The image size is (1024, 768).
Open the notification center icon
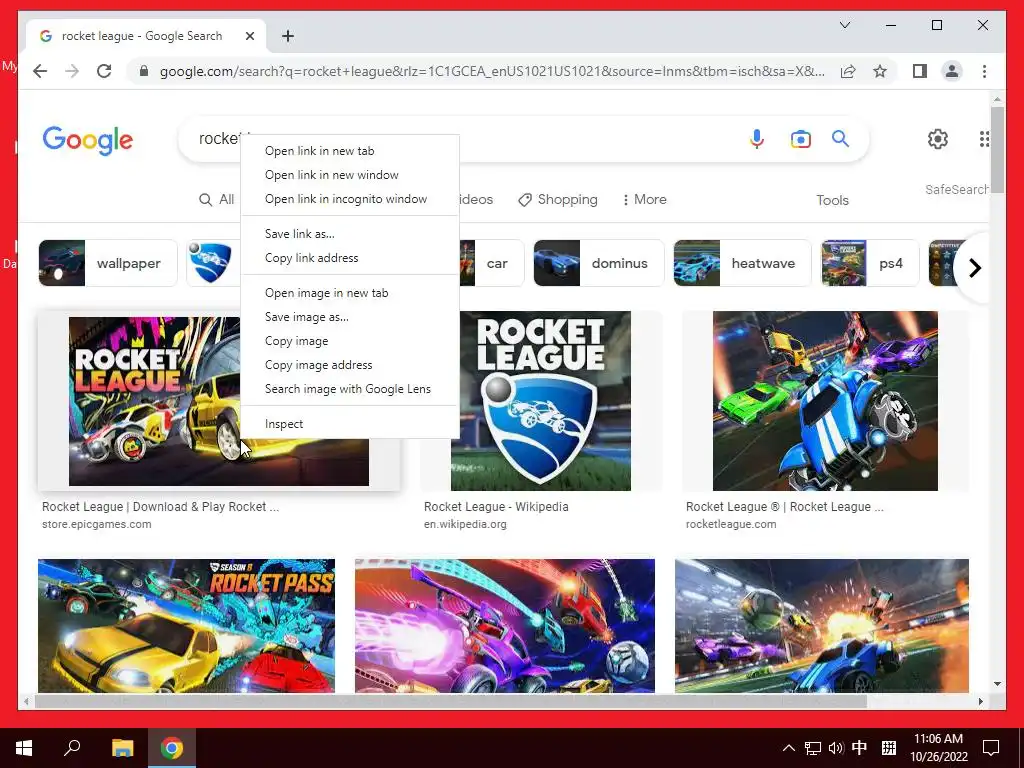point(991,748)
